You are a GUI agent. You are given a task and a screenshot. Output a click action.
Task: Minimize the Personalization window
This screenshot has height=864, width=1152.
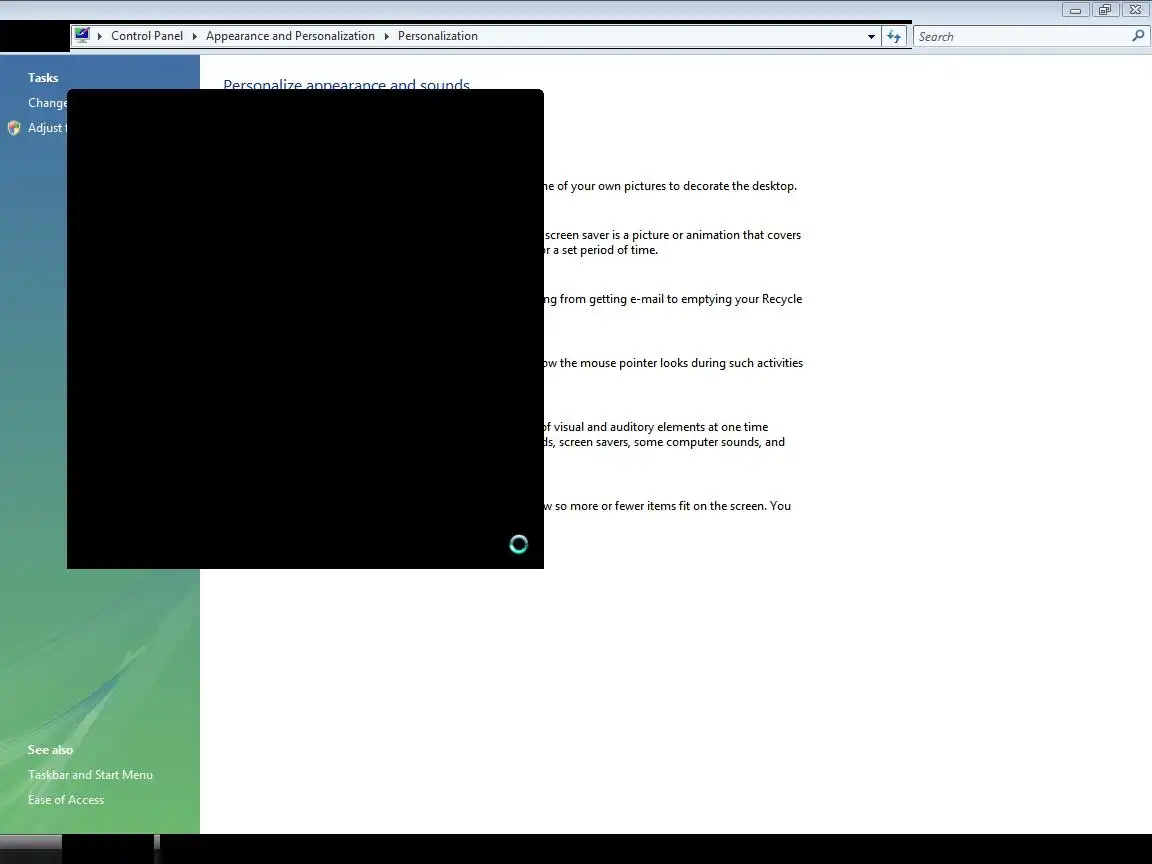(1076, 10)
